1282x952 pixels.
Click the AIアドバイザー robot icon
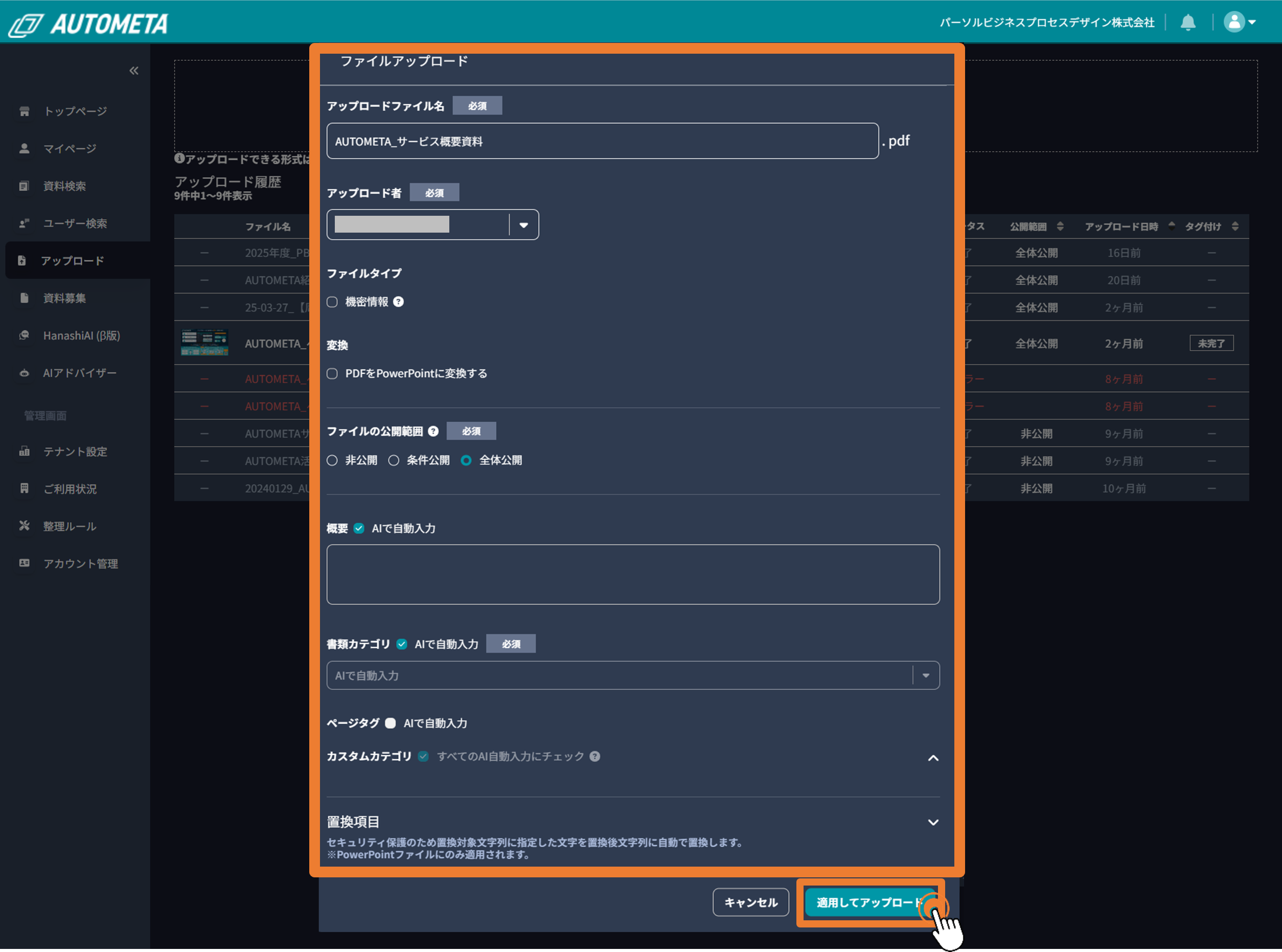(24, 373)
